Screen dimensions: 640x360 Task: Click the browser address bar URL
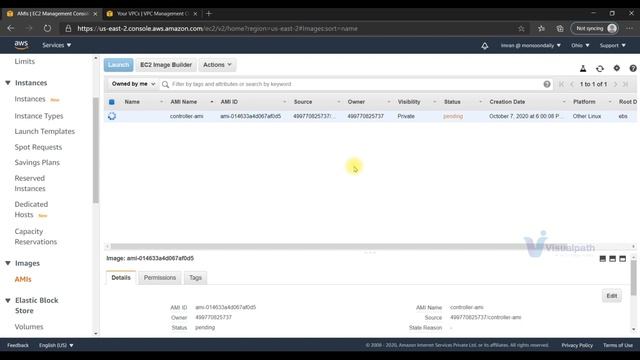[x=217, y=29]
